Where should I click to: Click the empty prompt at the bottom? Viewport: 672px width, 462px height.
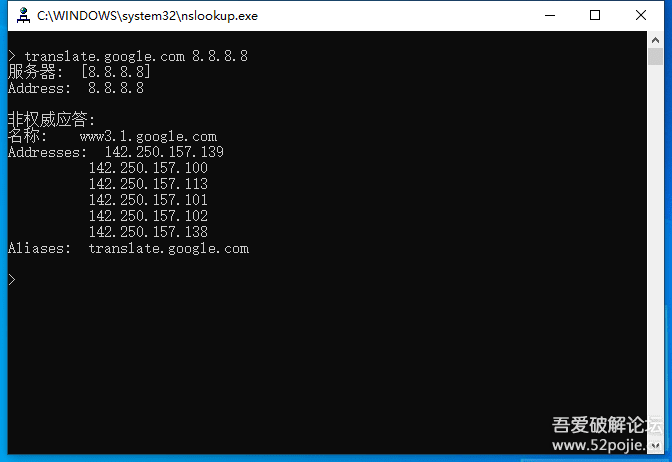[x=12, y=280]
